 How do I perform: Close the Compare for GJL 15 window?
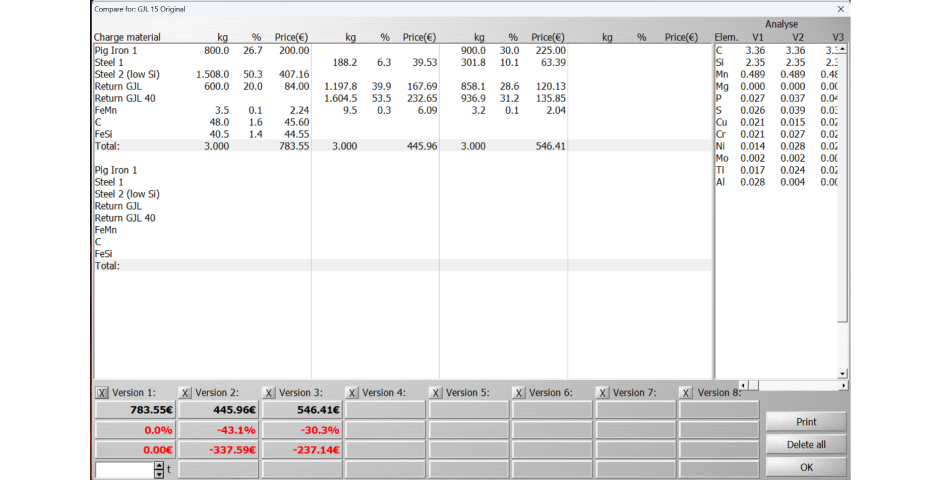coord(840,9)
